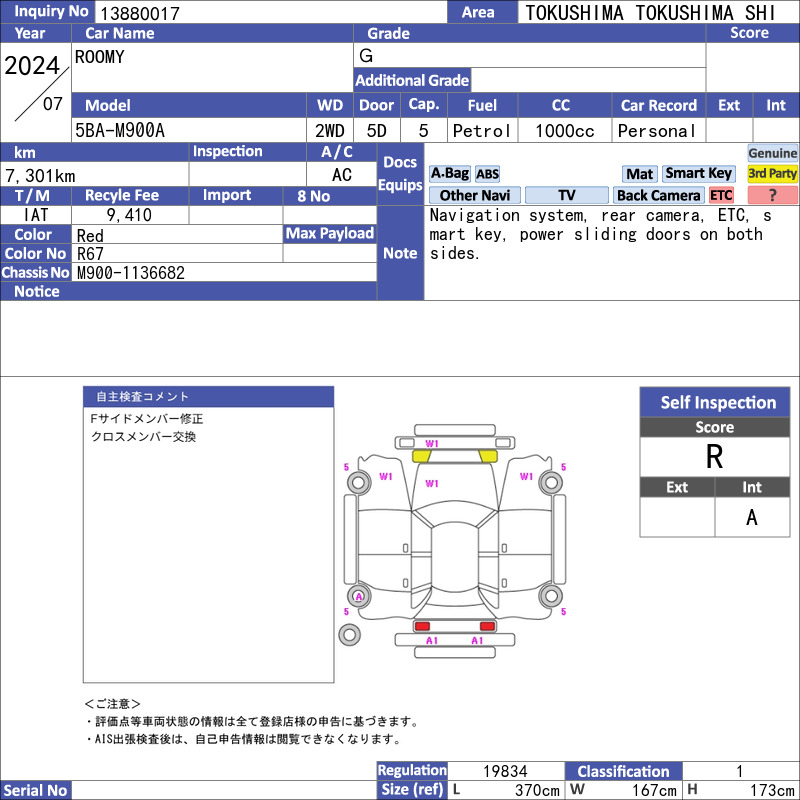Select the color number R67
Screen dimensions: 800x800
pyautogui.click(x=90, y=254)
